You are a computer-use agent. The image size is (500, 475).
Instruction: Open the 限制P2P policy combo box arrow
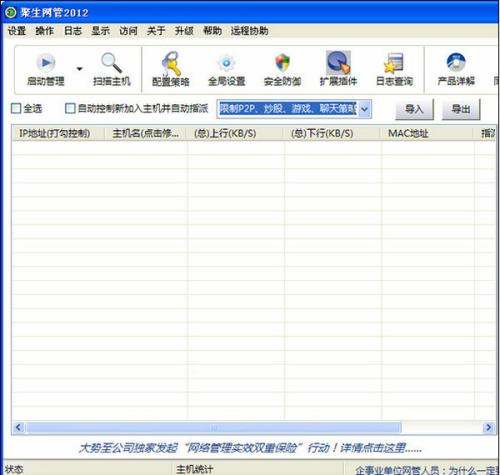pyautogui.click(x=365, y=109)
